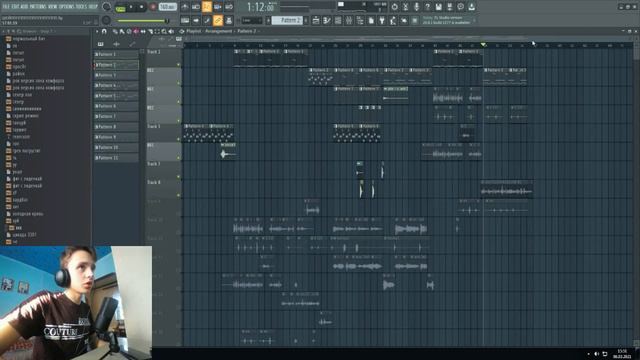This screenshot has height=360, width=640.
Task: Mute Track 1 with its green dot
Action: click(178, 64)
